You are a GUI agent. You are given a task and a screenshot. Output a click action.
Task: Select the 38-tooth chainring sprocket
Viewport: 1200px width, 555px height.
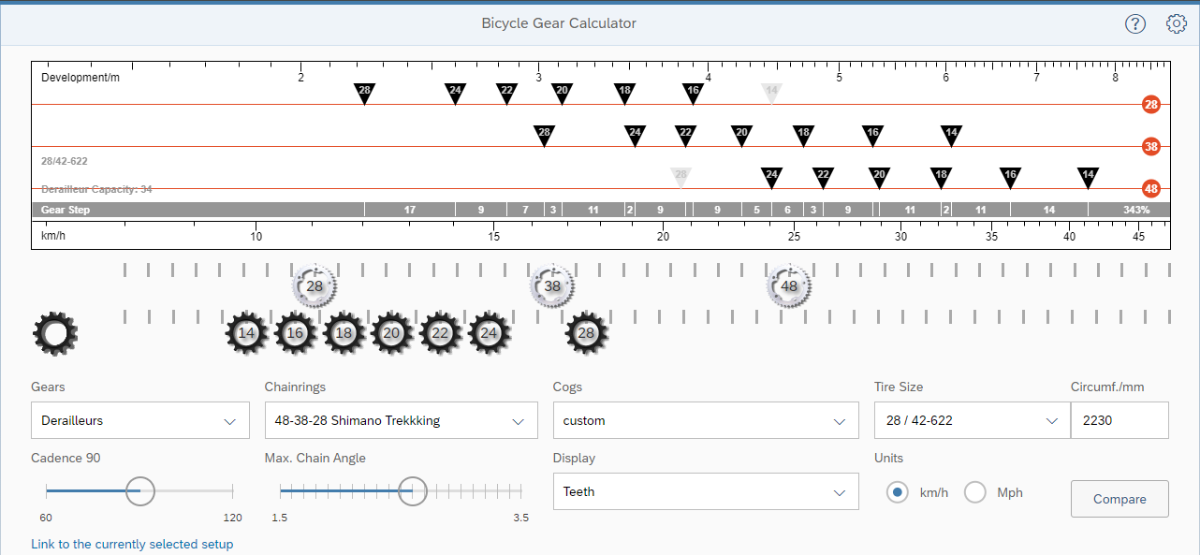tap(552, 287)
